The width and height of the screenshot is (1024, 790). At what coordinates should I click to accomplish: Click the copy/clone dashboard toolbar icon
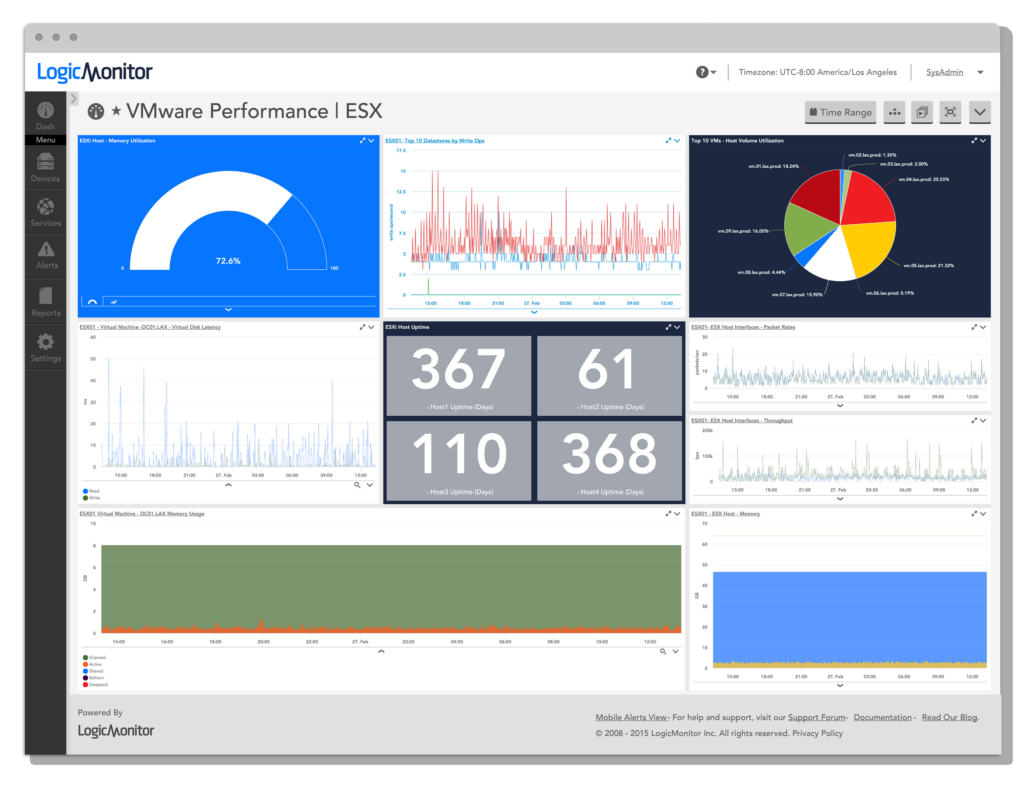tap(922, 112)
